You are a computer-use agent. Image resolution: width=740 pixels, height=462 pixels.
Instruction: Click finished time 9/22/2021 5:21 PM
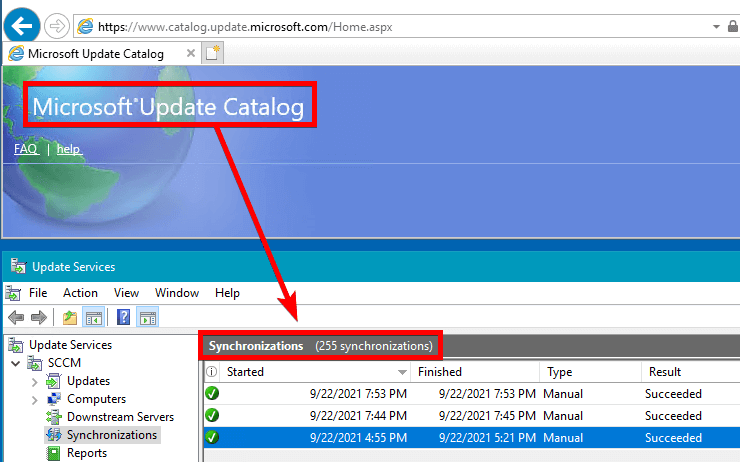point(487,438)
